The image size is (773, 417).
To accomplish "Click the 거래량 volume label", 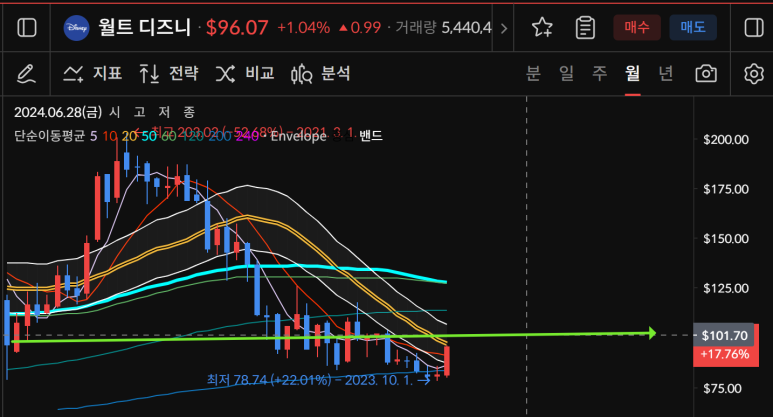I will point(416,28).
